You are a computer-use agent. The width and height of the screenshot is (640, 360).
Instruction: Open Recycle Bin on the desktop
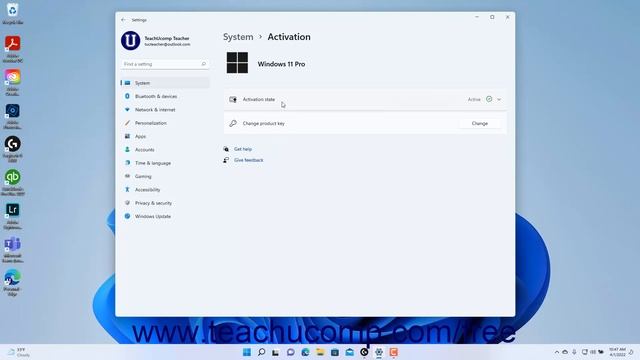click(13, 13)
